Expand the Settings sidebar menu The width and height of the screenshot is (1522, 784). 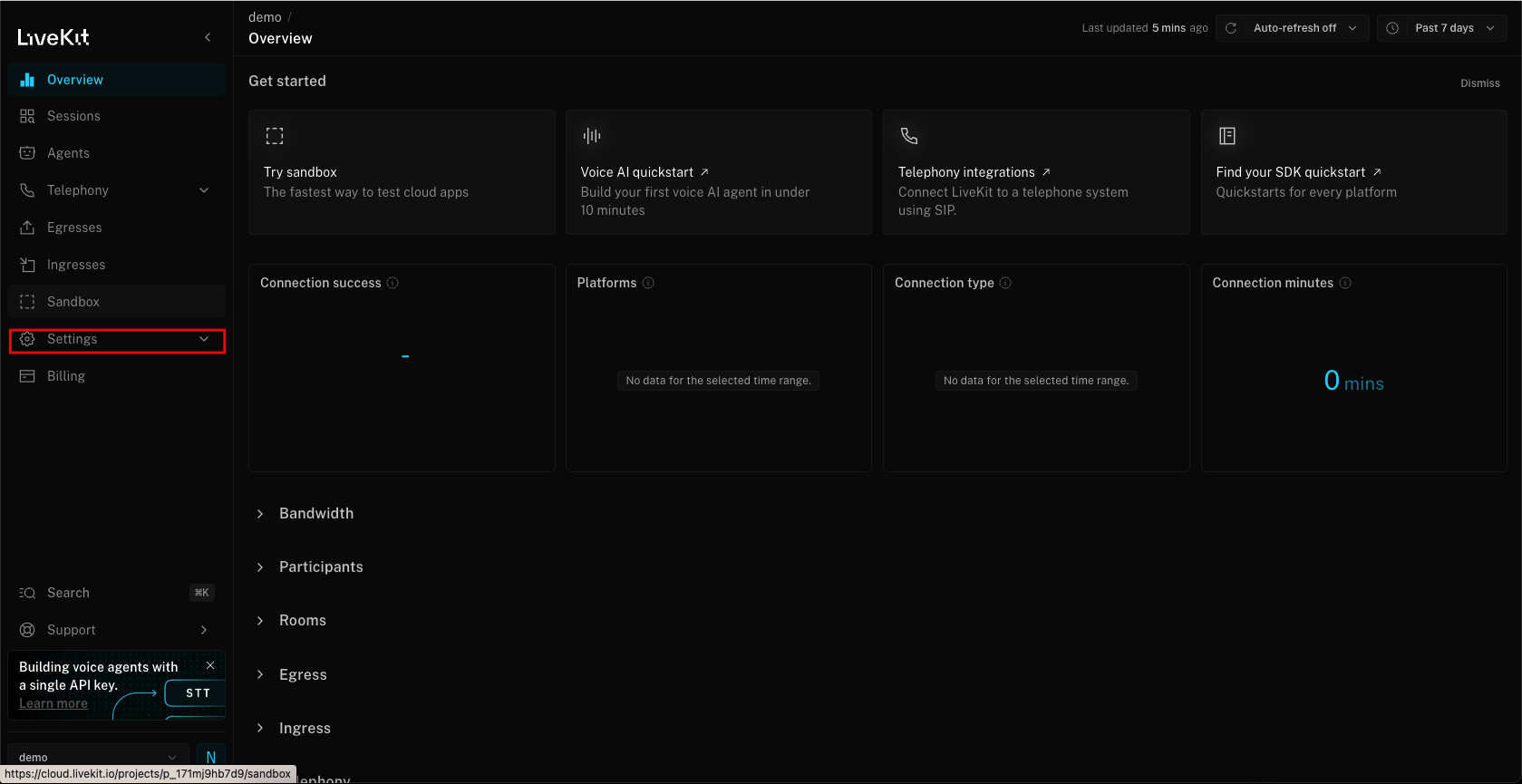tap(117, 339)
